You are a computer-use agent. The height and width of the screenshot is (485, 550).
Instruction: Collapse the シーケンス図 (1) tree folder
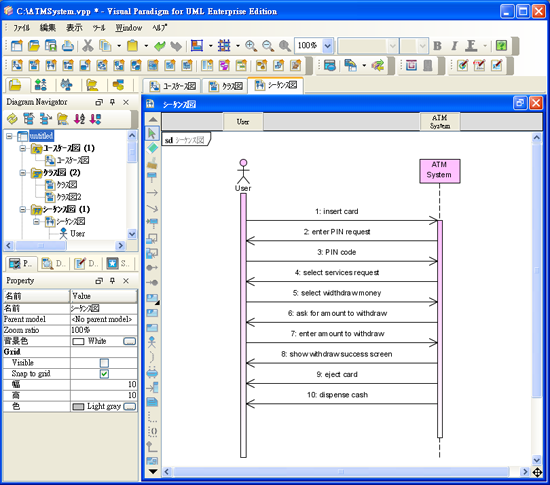[x=23, y=209]
